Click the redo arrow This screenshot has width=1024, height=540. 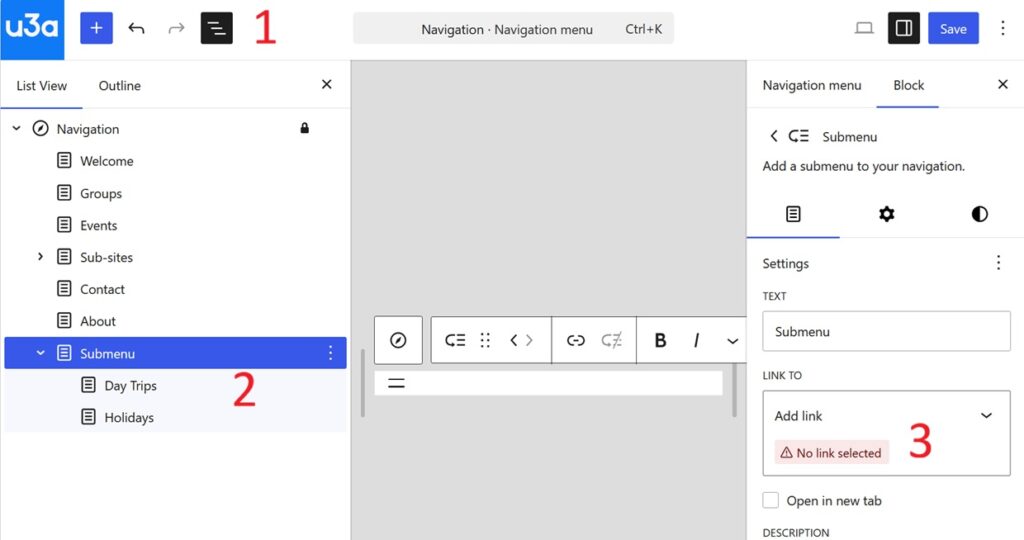(x=176, y=28)
